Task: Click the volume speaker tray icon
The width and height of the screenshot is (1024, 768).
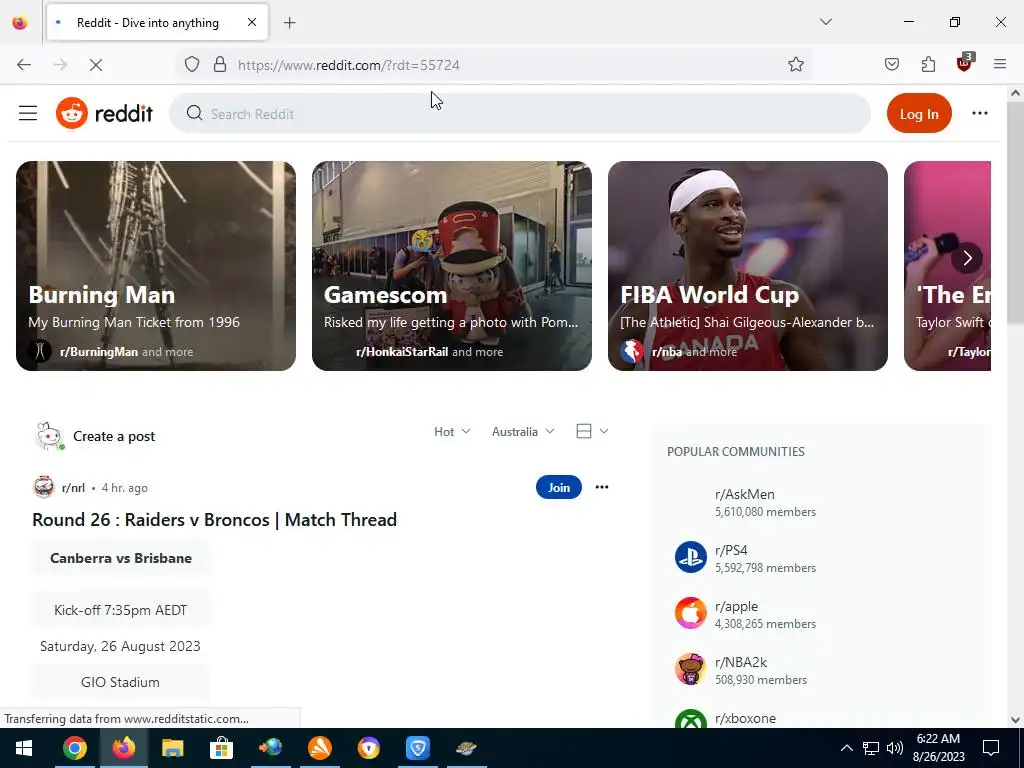Action: coord(895,748)
